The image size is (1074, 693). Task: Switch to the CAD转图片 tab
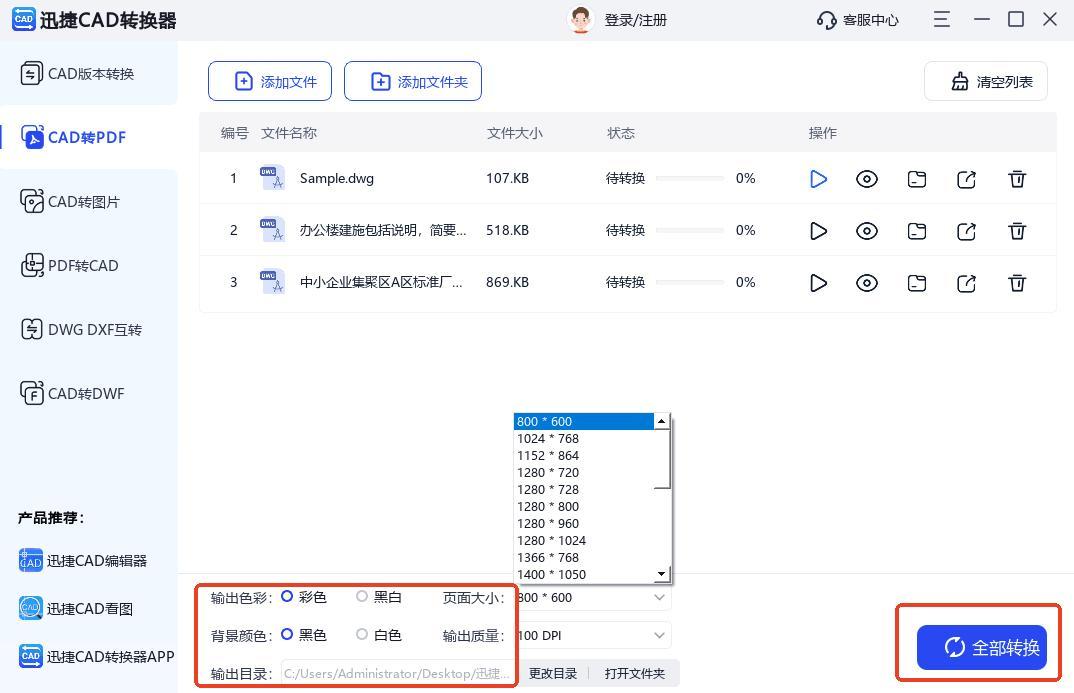point(84,202)
